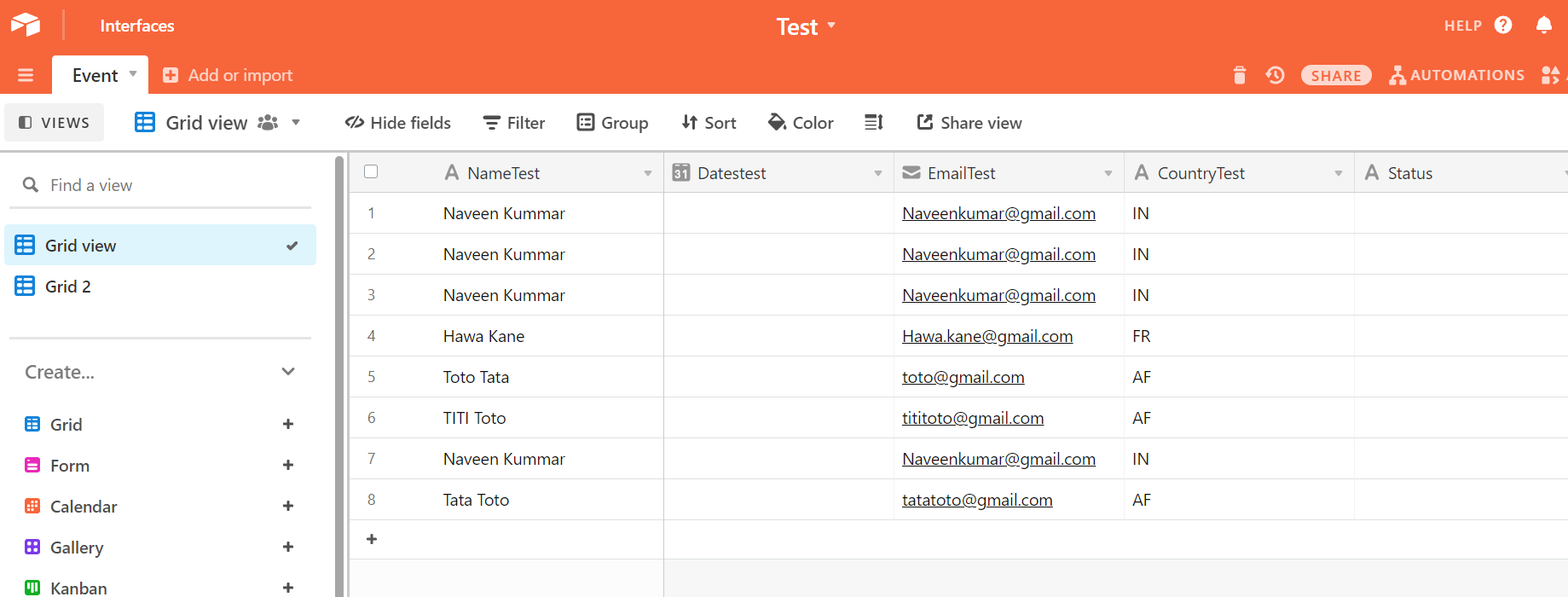Select Grid view in the views list
1568x597 pixels.
(160, 245)
